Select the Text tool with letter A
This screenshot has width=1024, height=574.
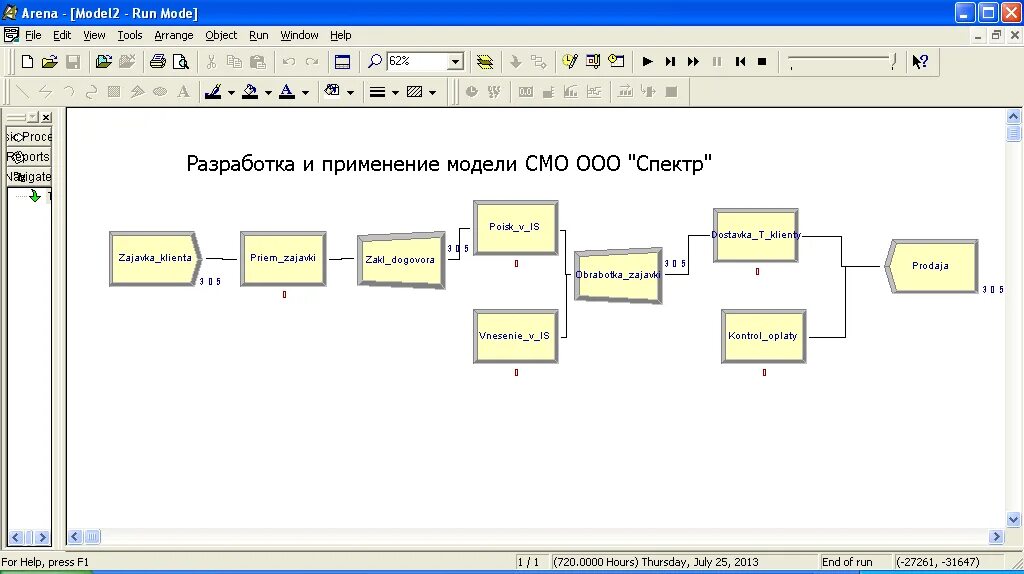(x=183, y=92)
